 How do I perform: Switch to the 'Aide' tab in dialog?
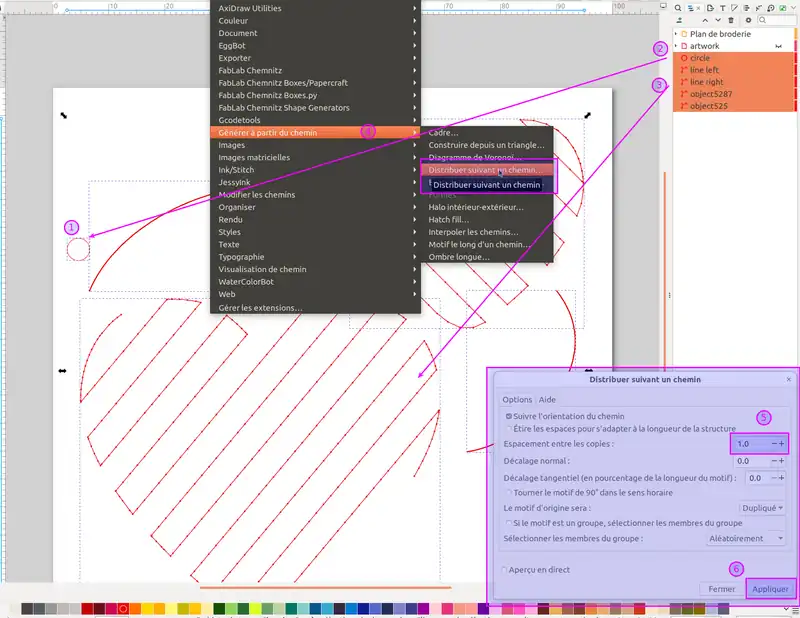(x=548, y=399)
